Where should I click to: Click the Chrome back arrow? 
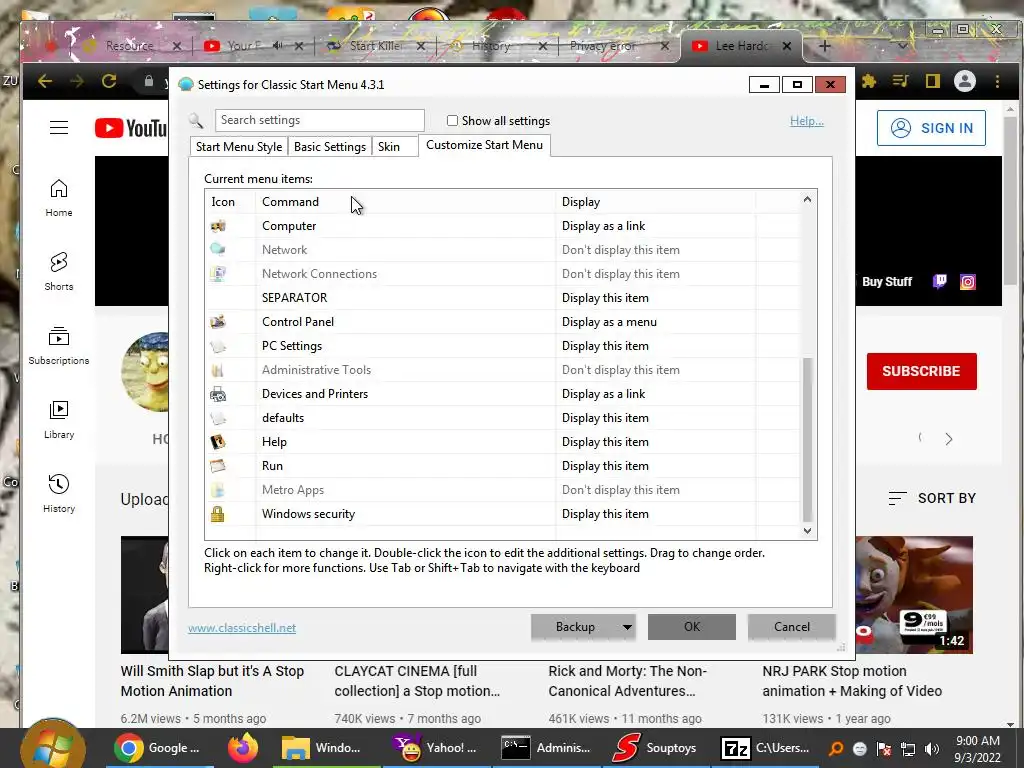pos(45,81)
